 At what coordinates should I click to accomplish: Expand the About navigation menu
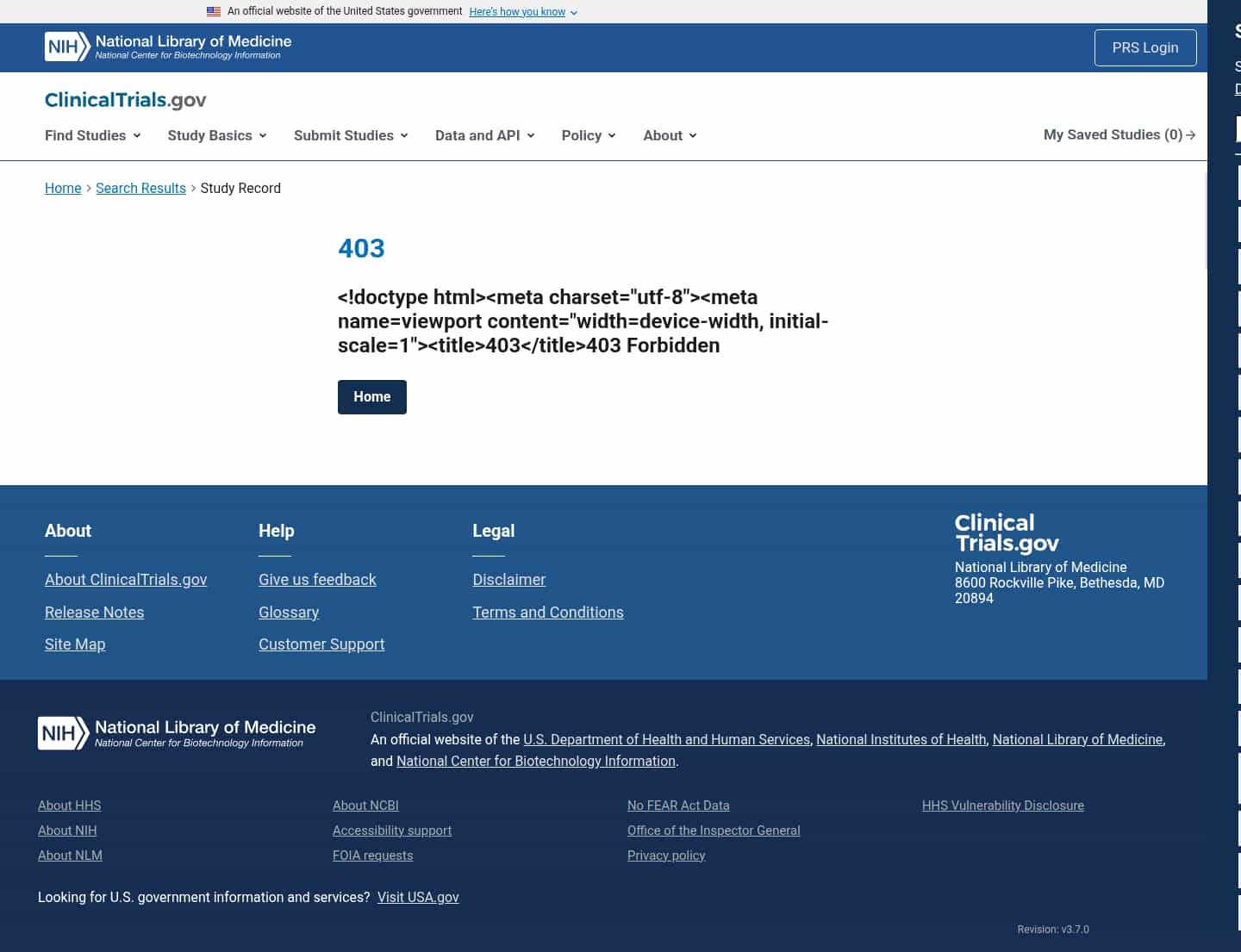tap(670, 135)
